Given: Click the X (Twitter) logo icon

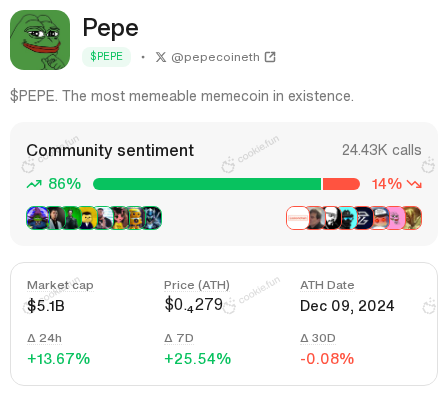Looking at the screenshot, I should coord(161,57).
